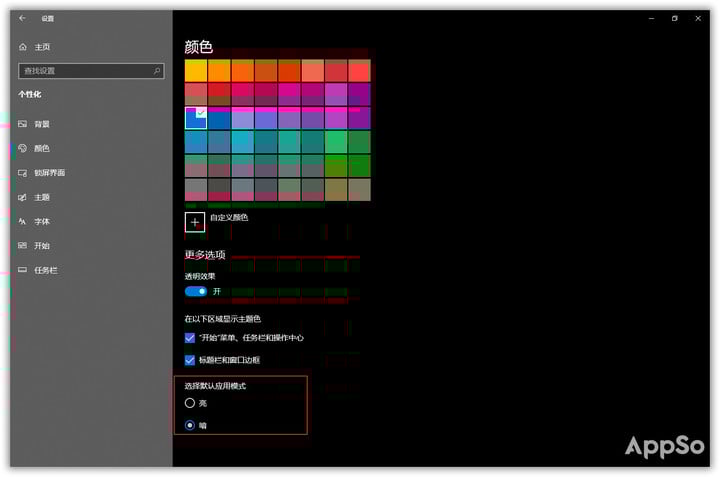
Task: Open the 字体 fonts icon
Action: [x=22, y=221]
